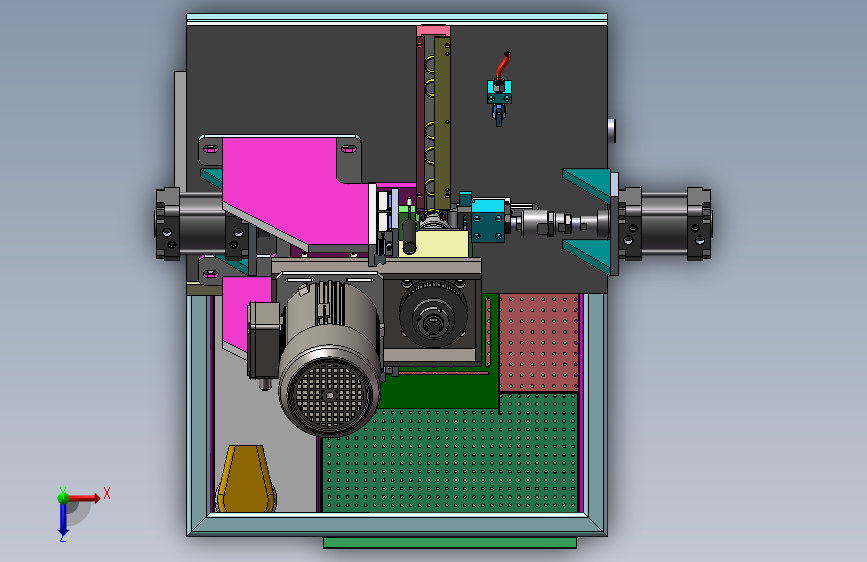Select the cyan block near the spindle
This screenshot has height=562, width=867.
coord(489,220)
